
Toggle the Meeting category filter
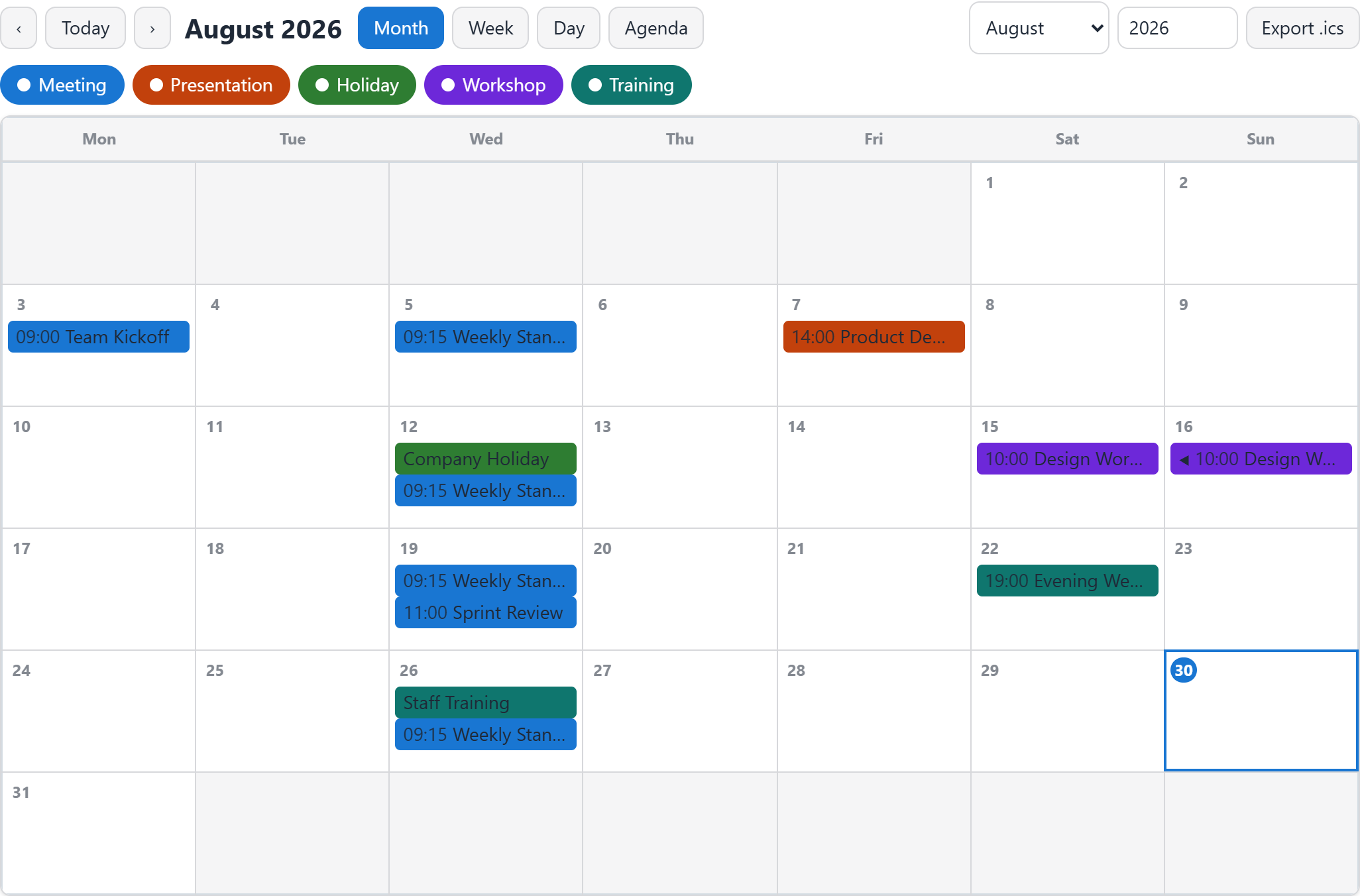click(x=62, y=85)
